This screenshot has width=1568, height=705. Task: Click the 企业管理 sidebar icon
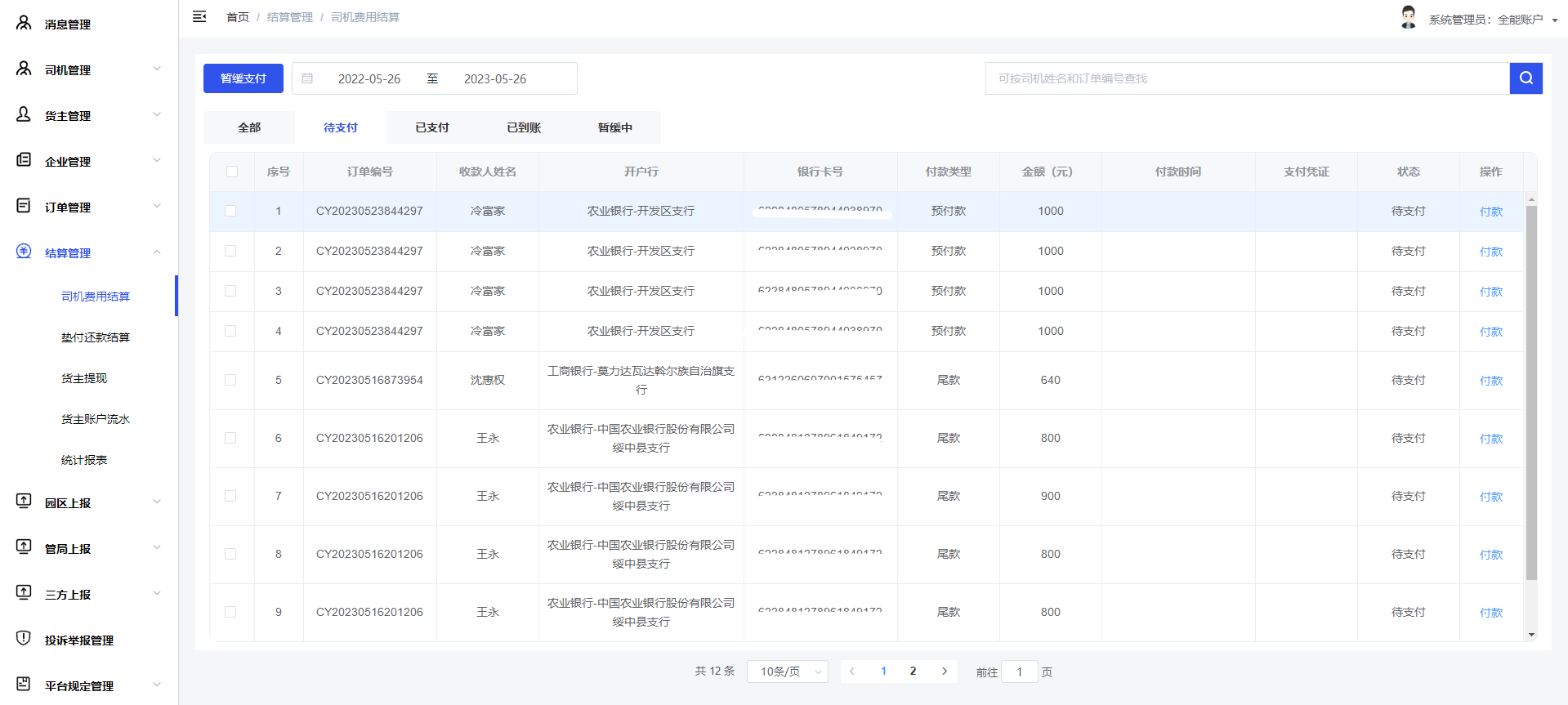[x=24, y=160]
